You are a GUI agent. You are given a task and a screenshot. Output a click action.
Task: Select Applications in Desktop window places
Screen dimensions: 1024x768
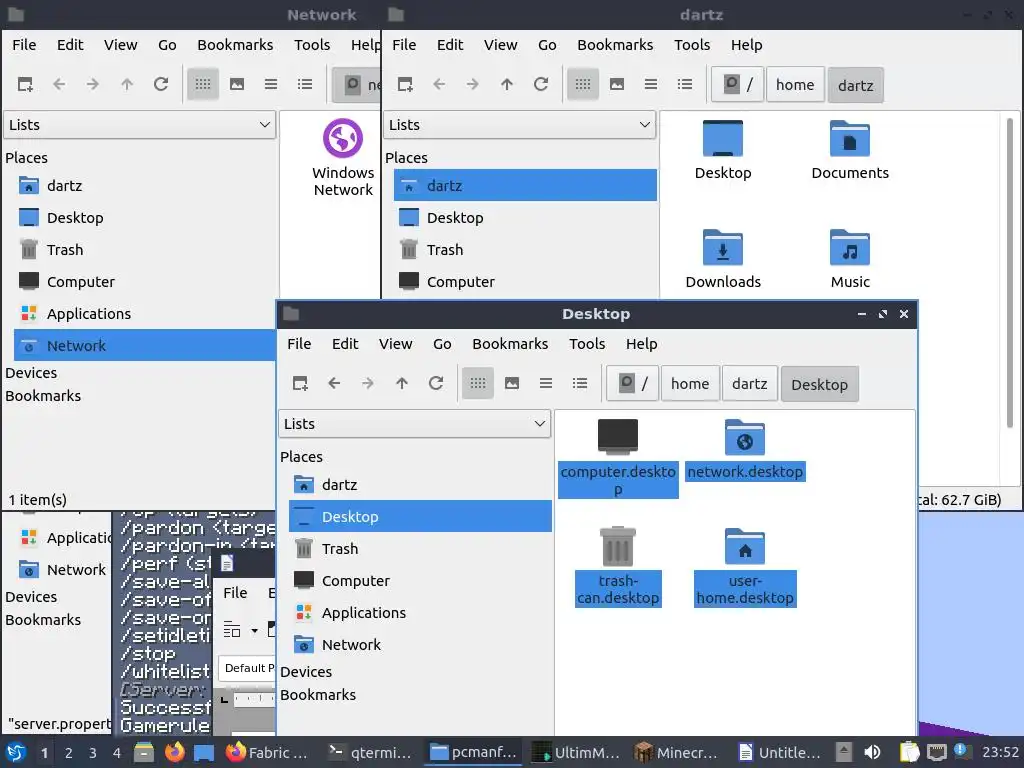pyautogui.click(x=421, y=613)
